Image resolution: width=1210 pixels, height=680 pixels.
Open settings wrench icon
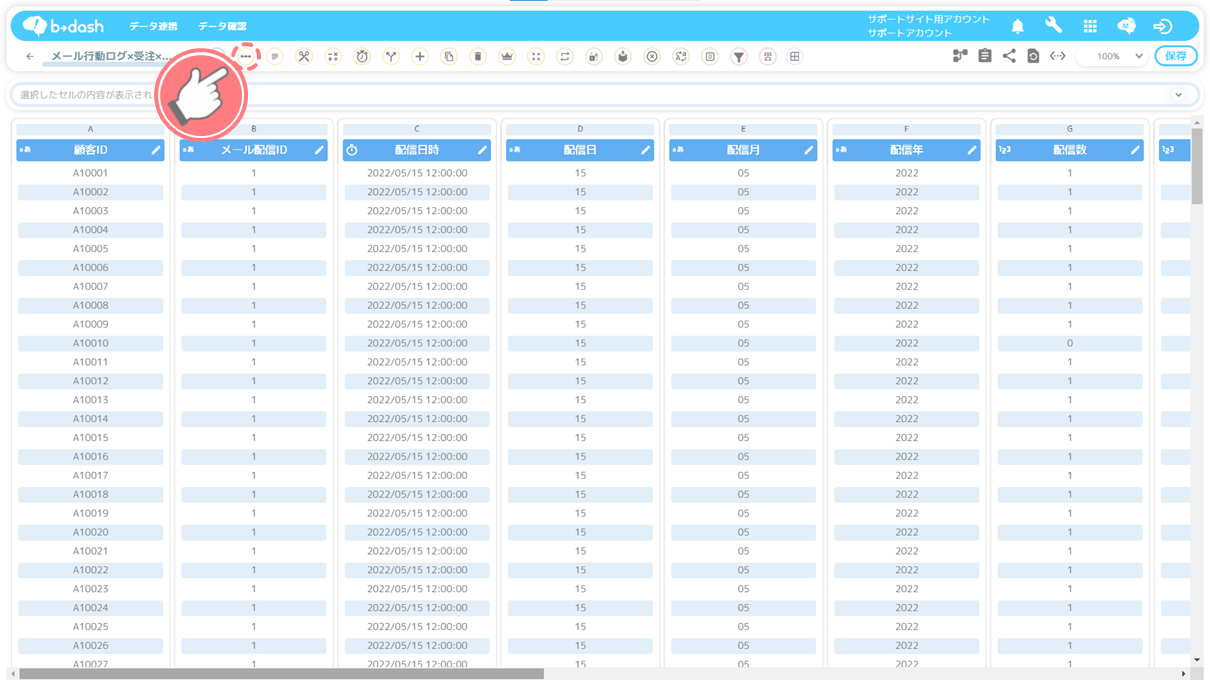click(1054, 26)
